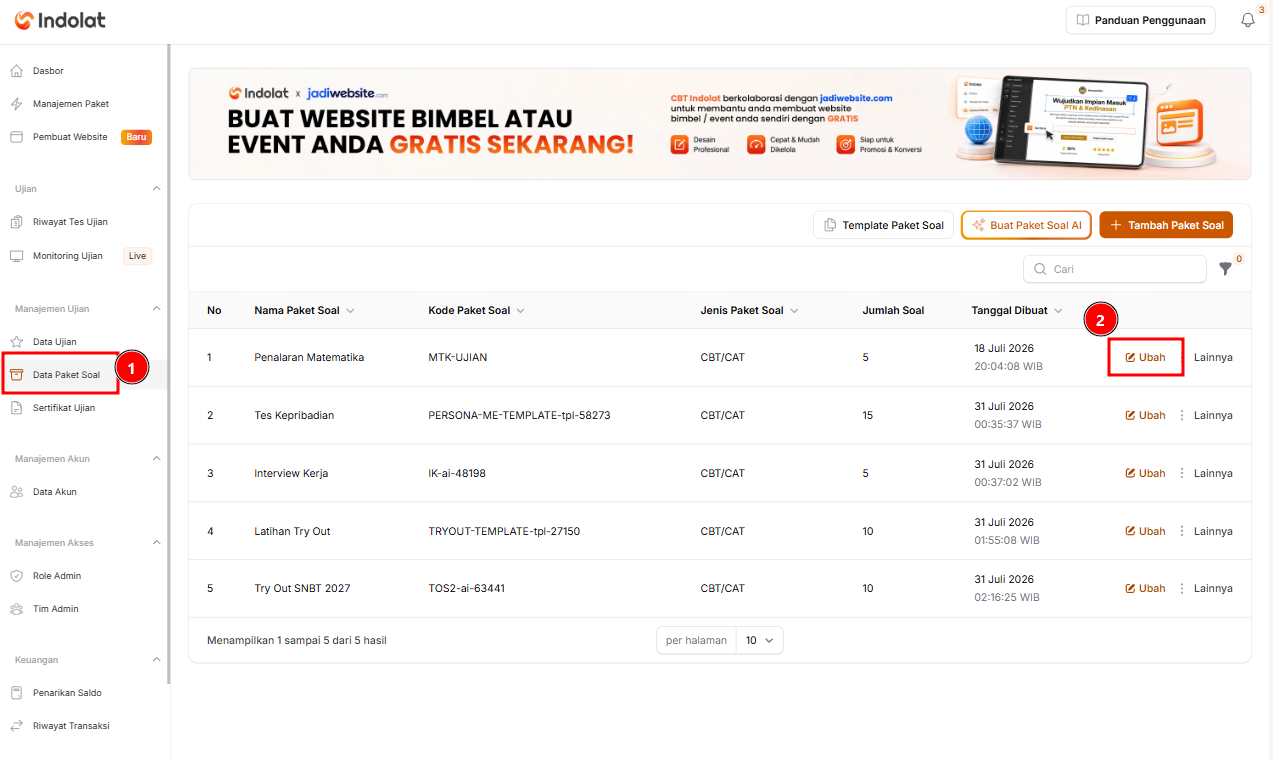
Task: Open Data Akun page
Action: coord(55,492)
